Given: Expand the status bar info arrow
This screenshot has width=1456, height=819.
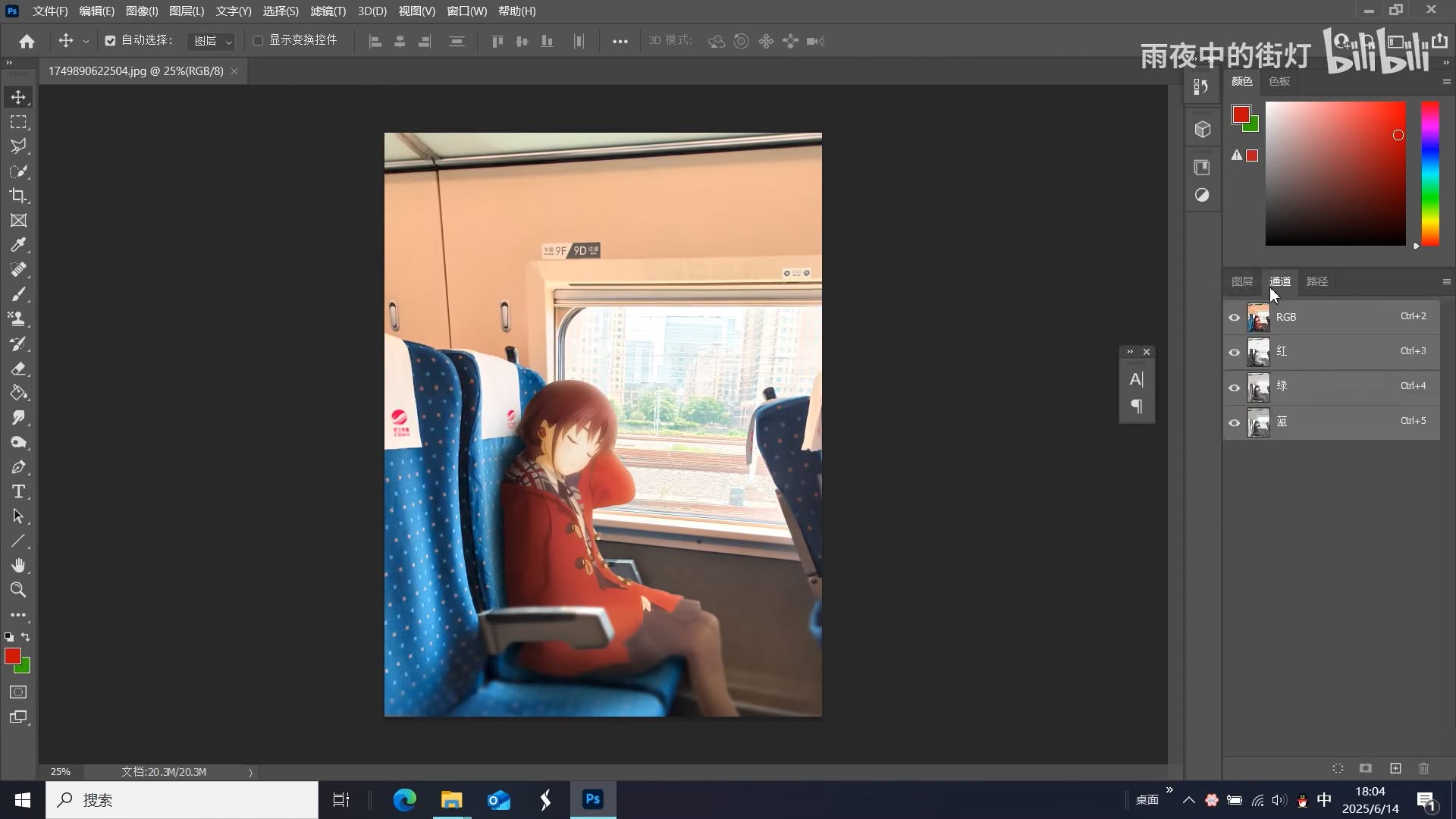Looking at the screenshot, I should [x=250, y=772].
